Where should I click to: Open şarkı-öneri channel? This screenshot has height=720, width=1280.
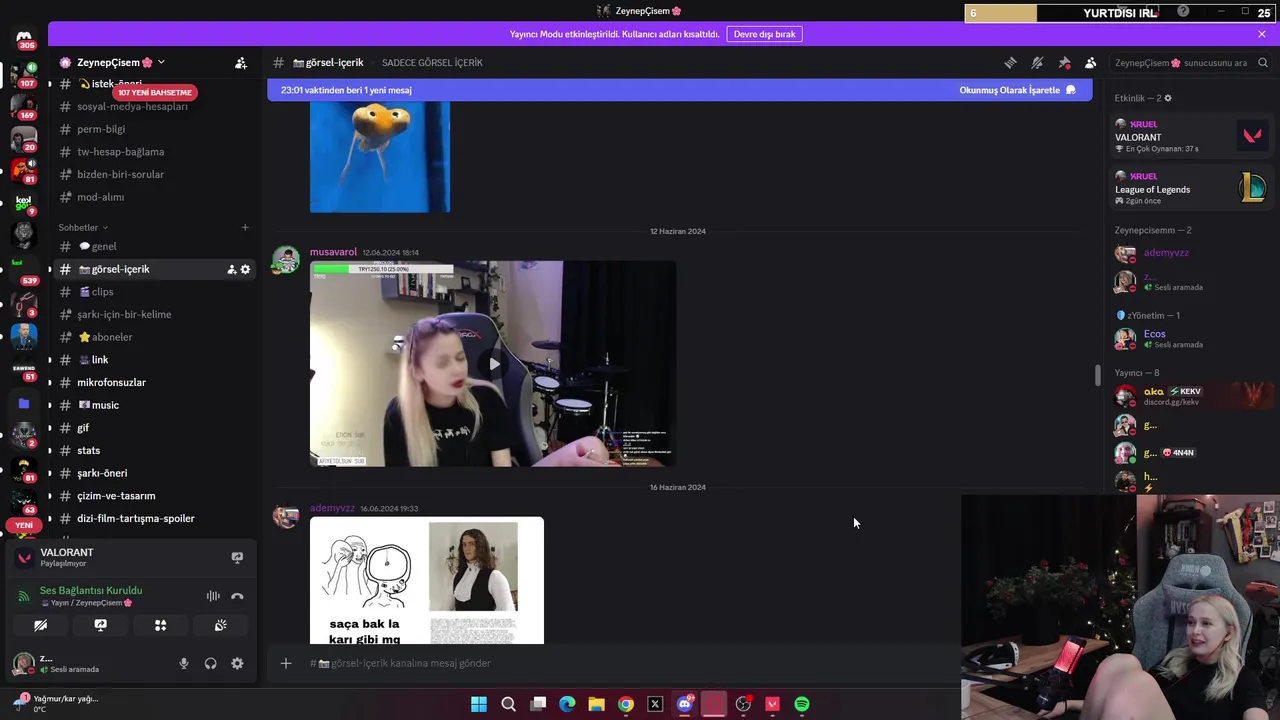(102, 473)
